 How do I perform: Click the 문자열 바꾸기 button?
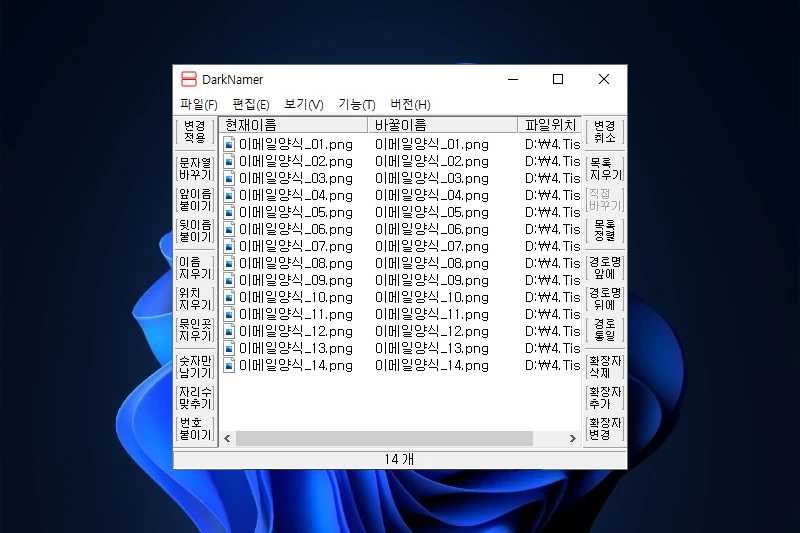click(x=195, y=168)
